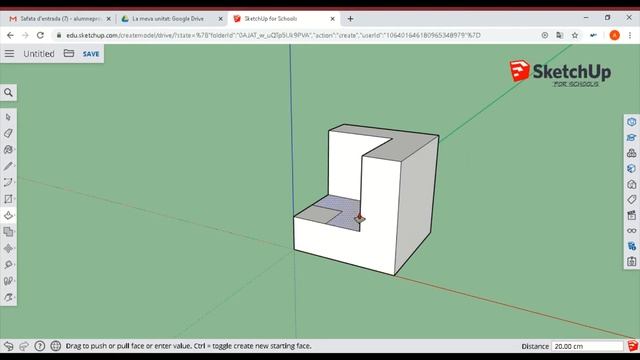Open the Chrome three-dot menu
The height and width of the screenshot is (360, 640).
pos(630,36)
